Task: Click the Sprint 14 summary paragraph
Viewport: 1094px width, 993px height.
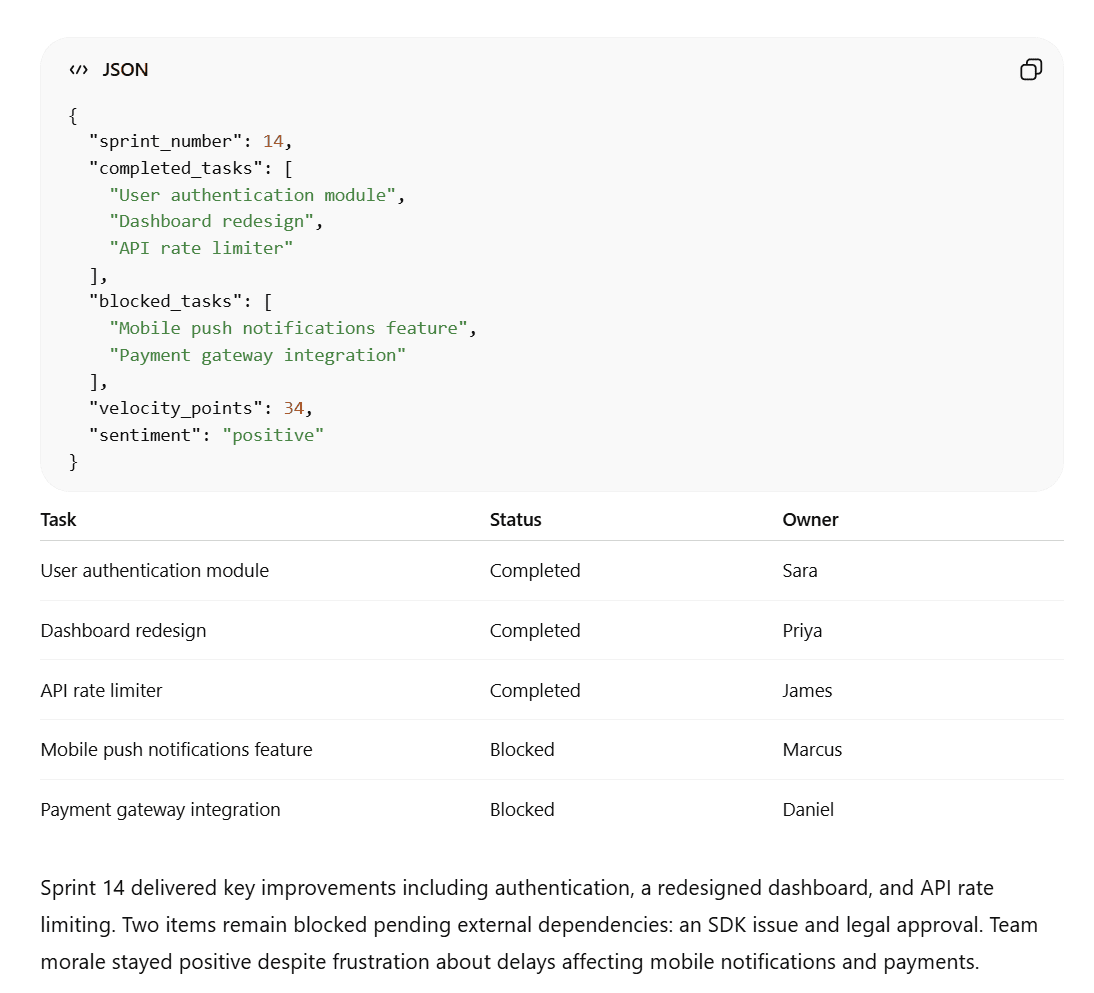Action: 538,924
